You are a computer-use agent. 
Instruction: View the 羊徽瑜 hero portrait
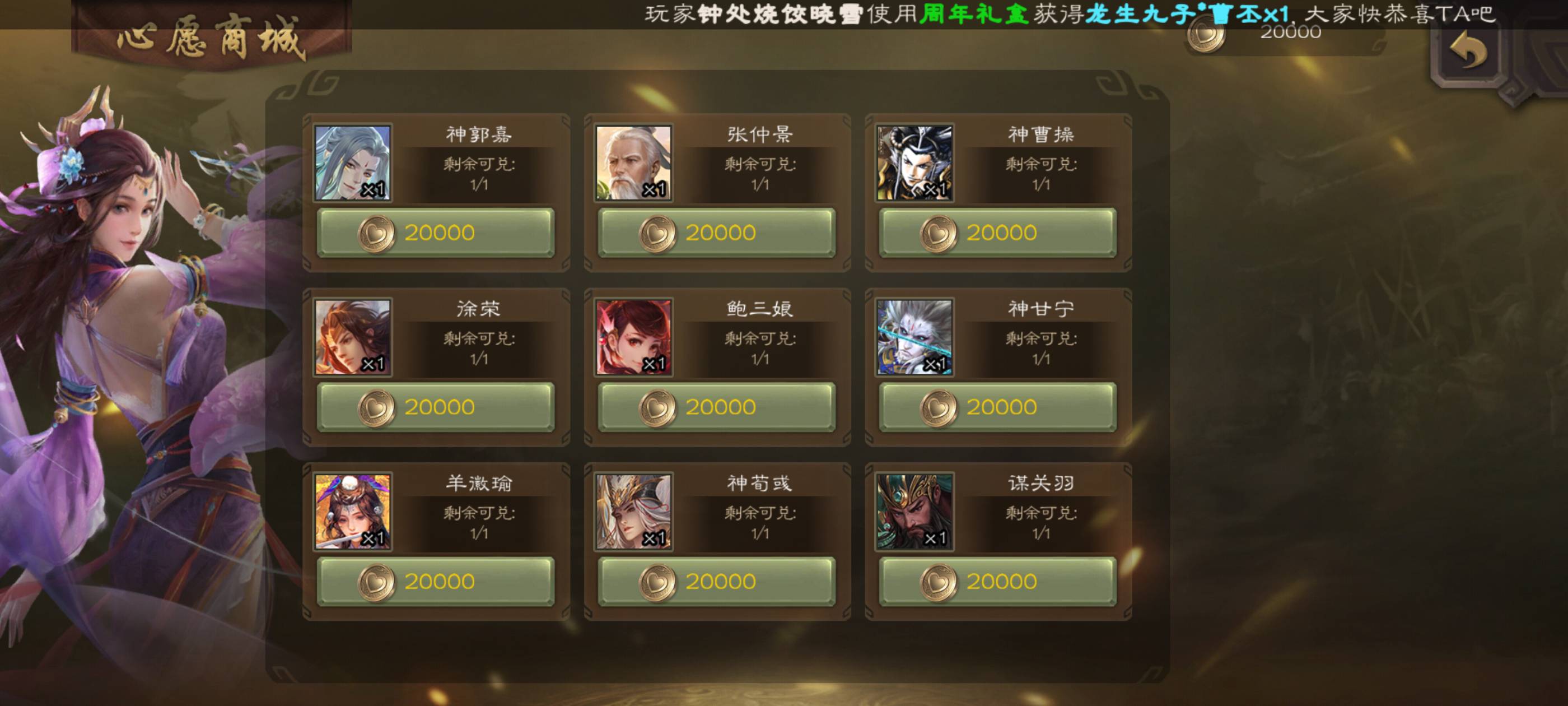(353, 512)
